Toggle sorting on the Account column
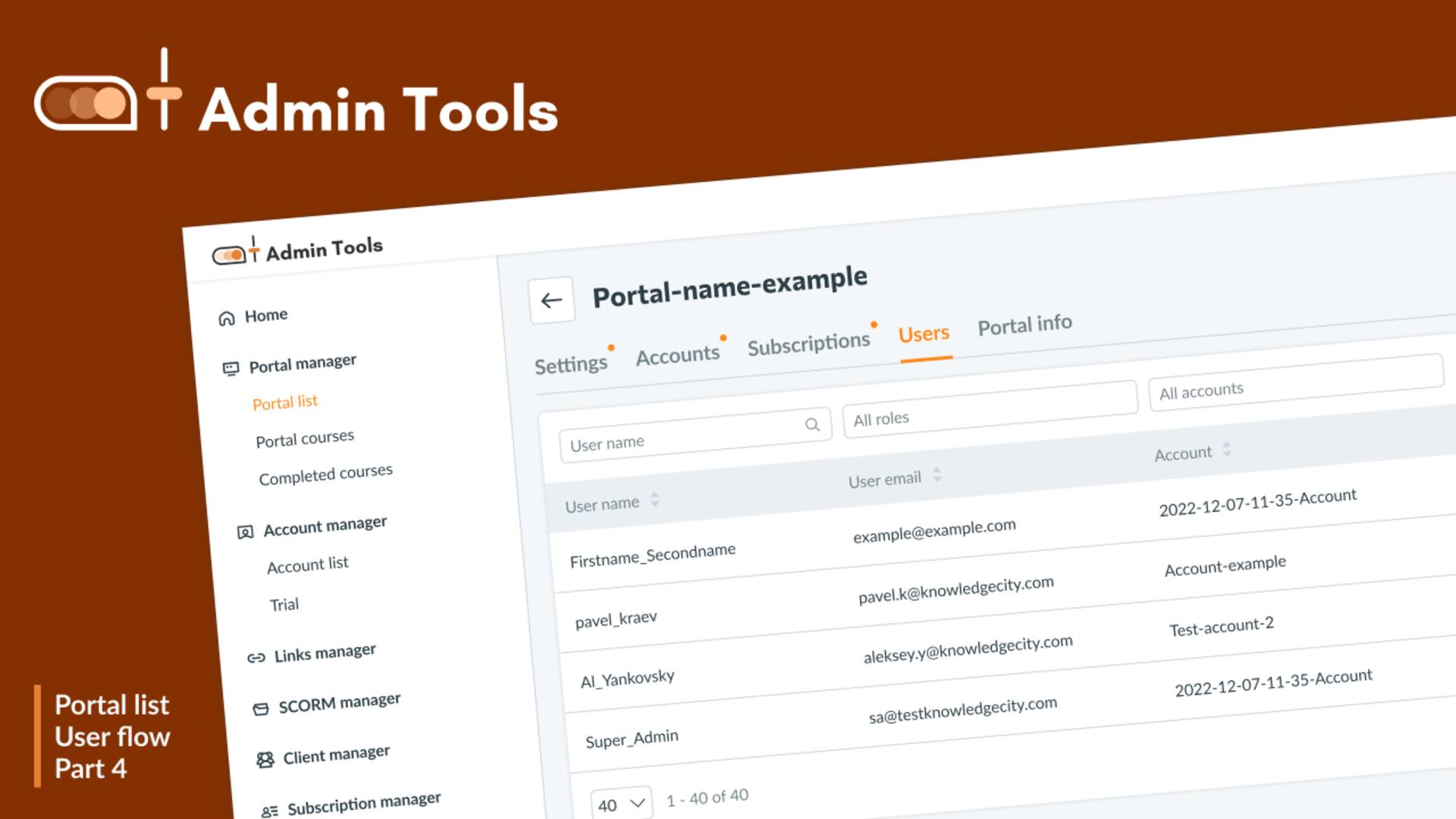Screen dimensions: 1456x819 point(1227,451)
